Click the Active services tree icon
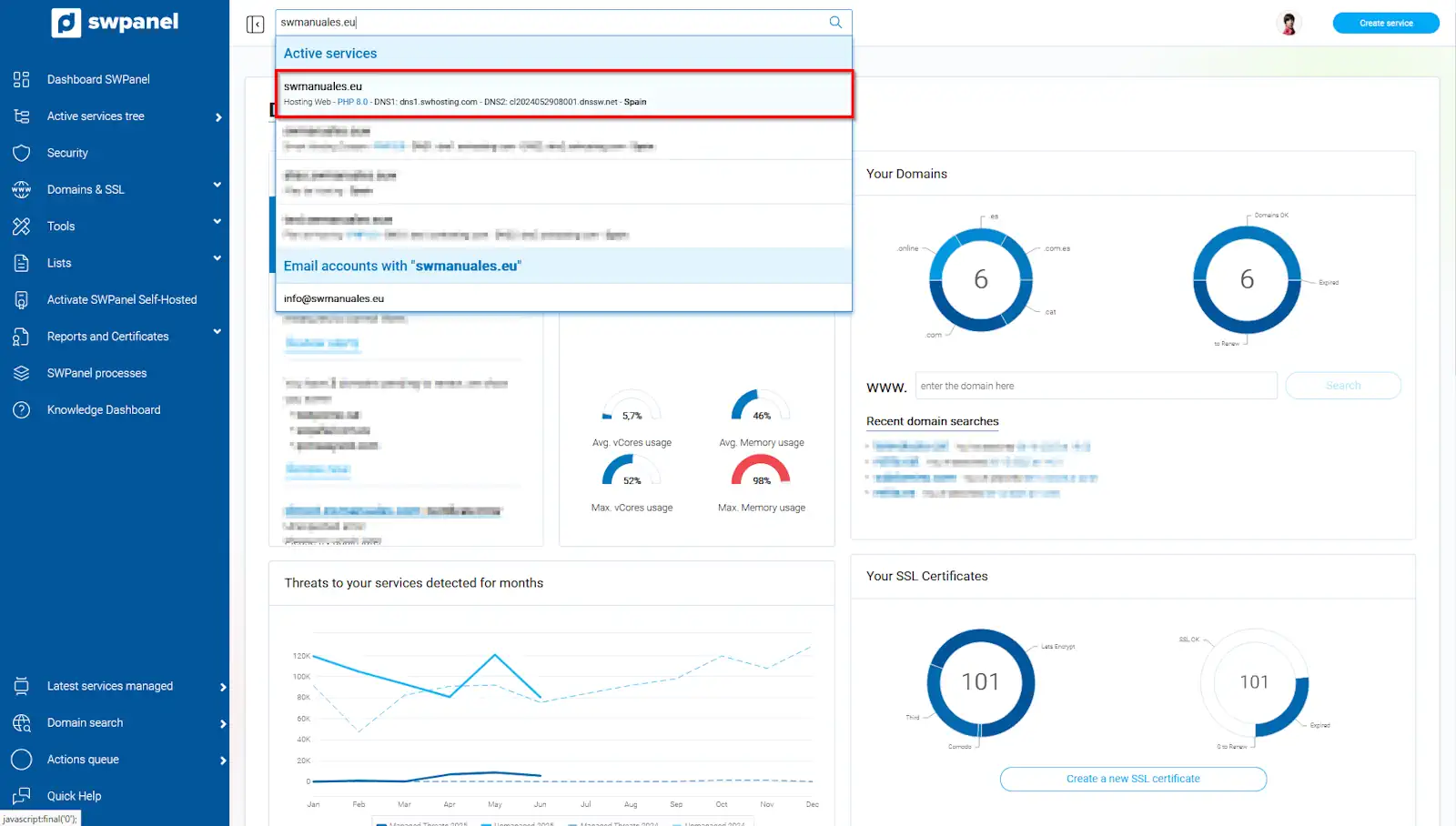The height and width of the screenshot is (826, 1456). point(22,116)
